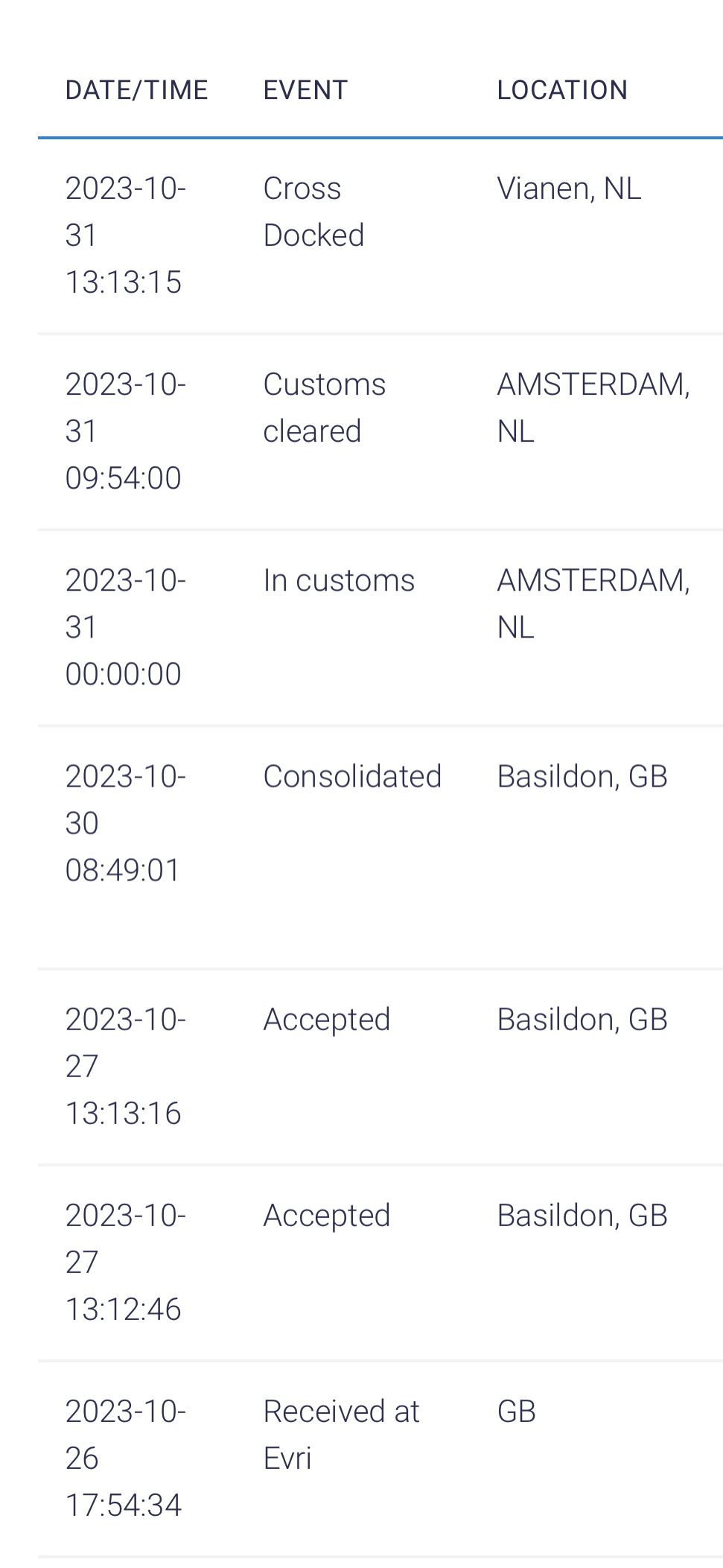This screenshot has height=1568, width=723.
Task: Click Basildon, GB in the Consolidated row
Action: click(582, 776)
